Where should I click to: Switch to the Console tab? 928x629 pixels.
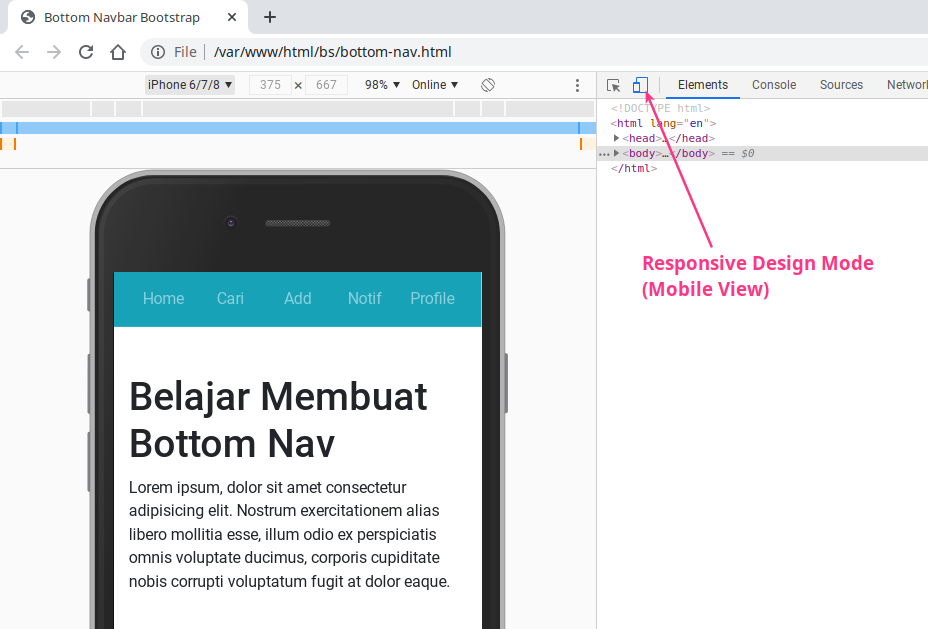(x=773, y=85)
